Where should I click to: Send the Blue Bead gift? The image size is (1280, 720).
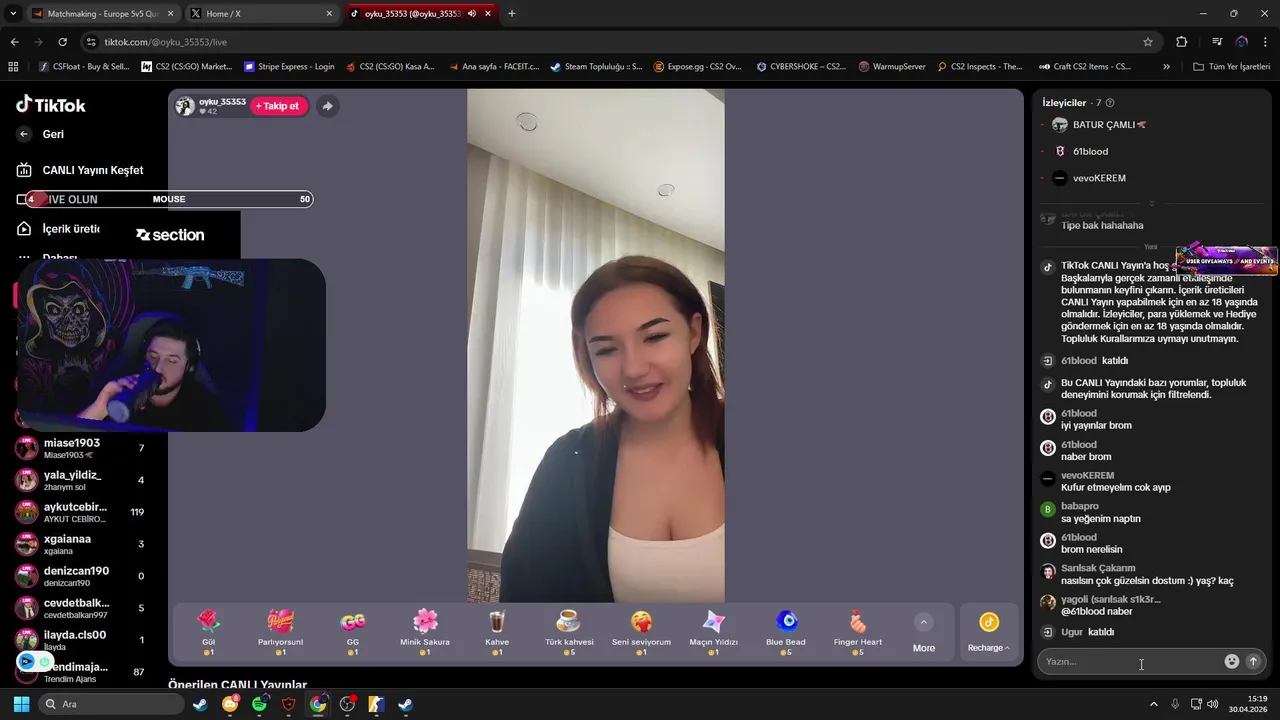[x=786, y=632]
